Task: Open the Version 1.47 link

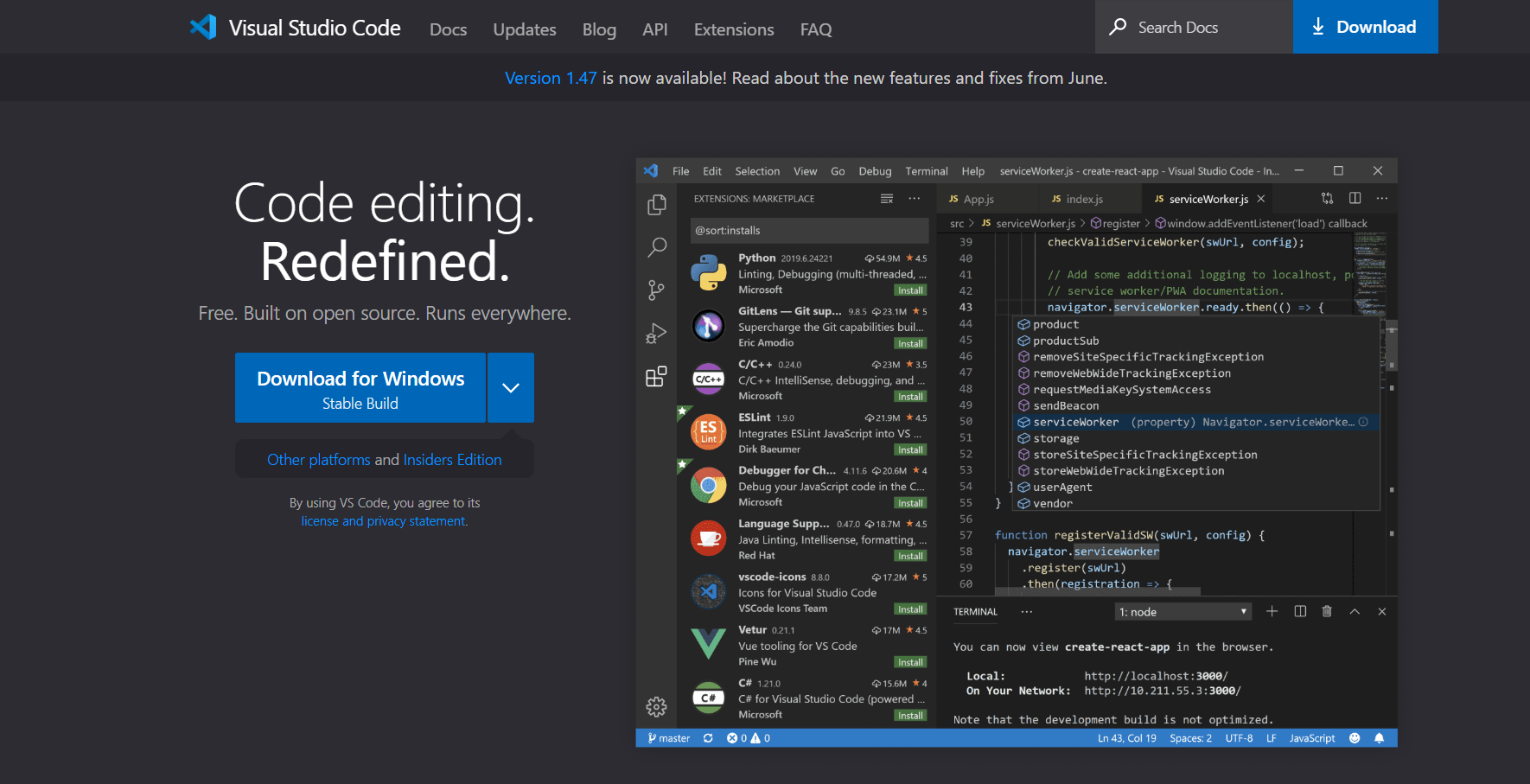Action: coord(551,78)
